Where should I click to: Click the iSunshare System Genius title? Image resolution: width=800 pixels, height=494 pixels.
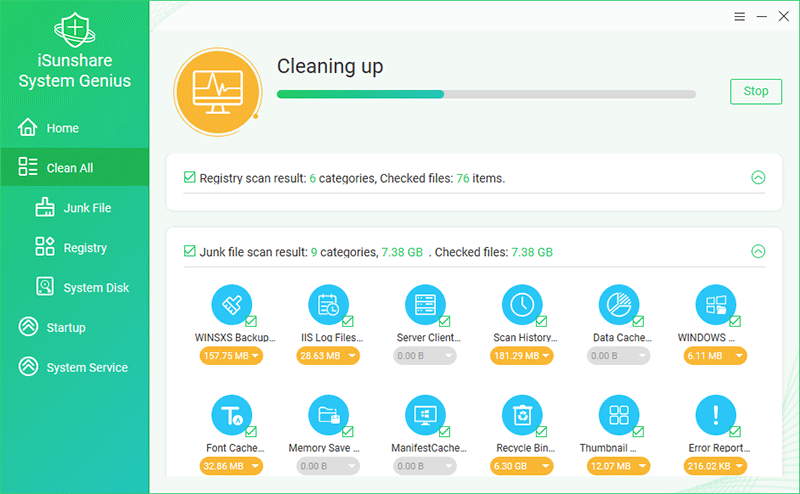click(74, 70)
